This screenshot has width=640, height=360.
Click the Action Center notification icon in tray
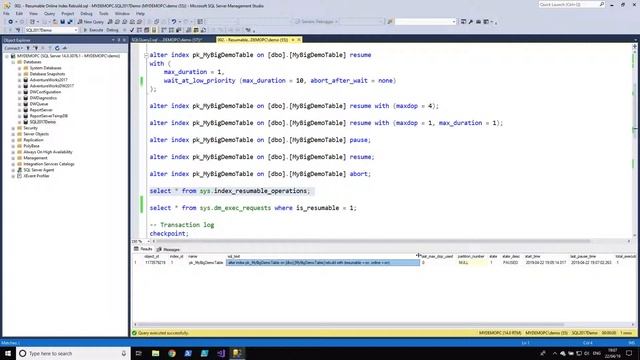pos(629,353)
